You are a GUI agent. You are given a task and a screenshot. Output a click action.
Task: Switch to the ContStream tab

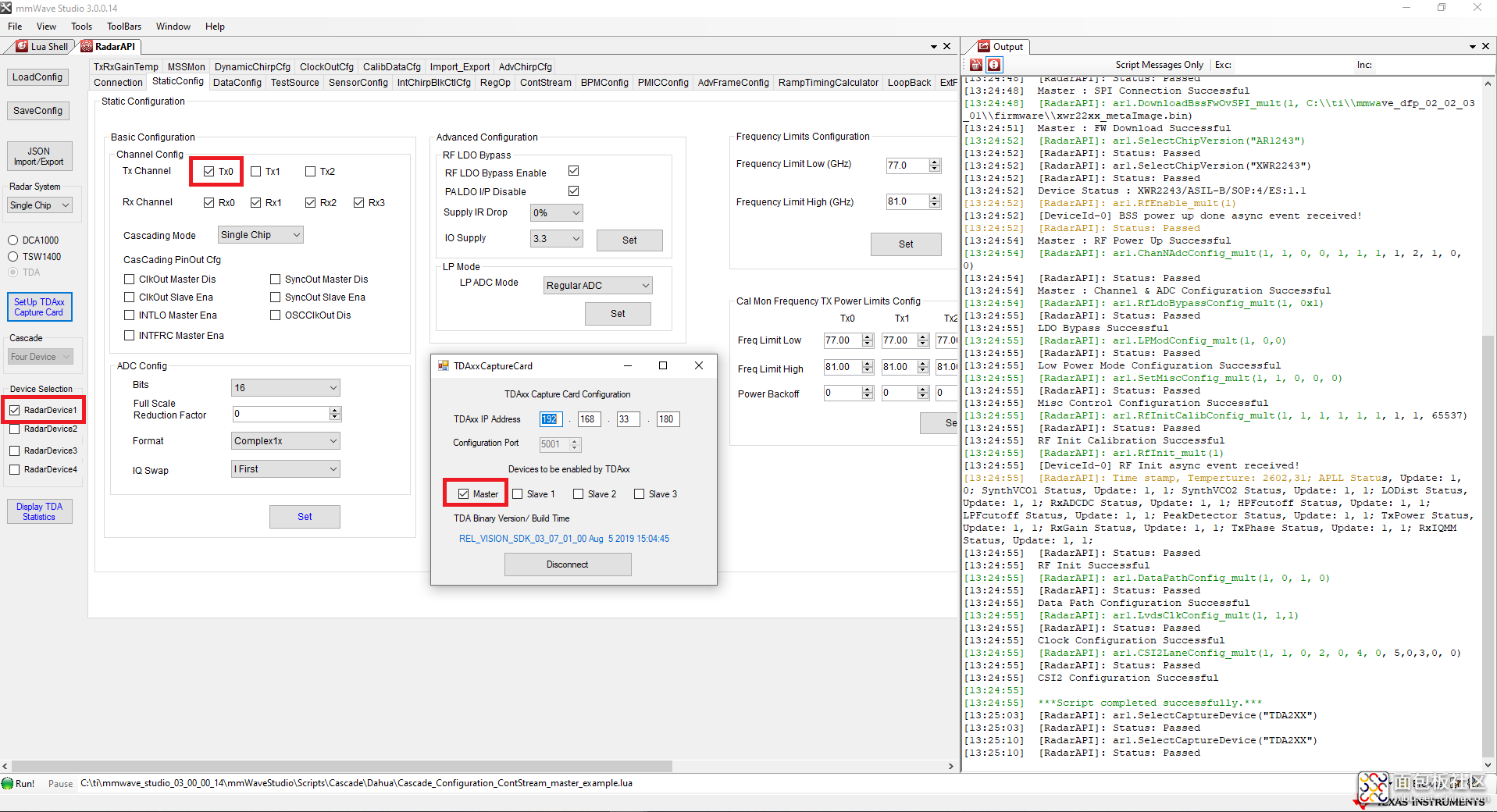click(x=546, y=83)
